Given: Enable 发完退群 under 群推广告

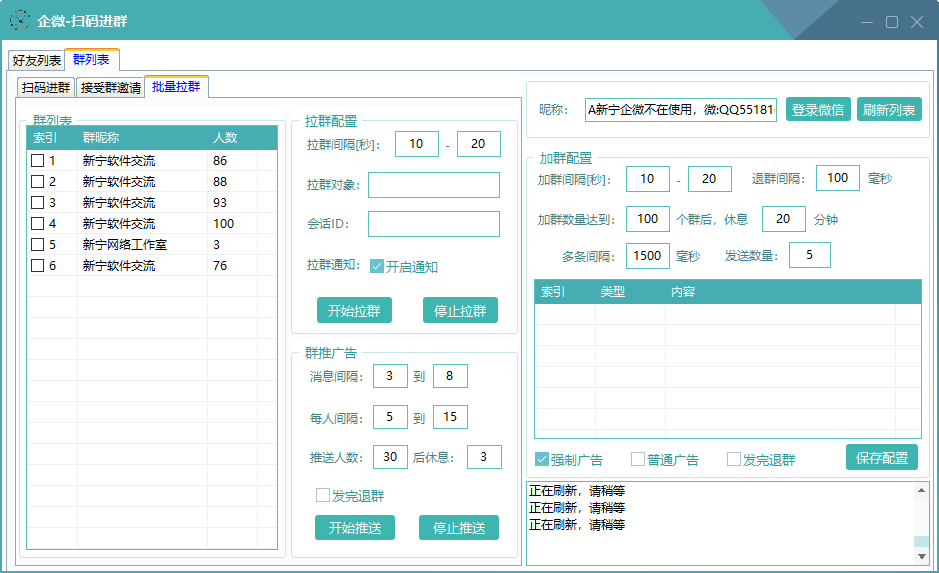Looking at the screenshot, I should click(323, 495).
